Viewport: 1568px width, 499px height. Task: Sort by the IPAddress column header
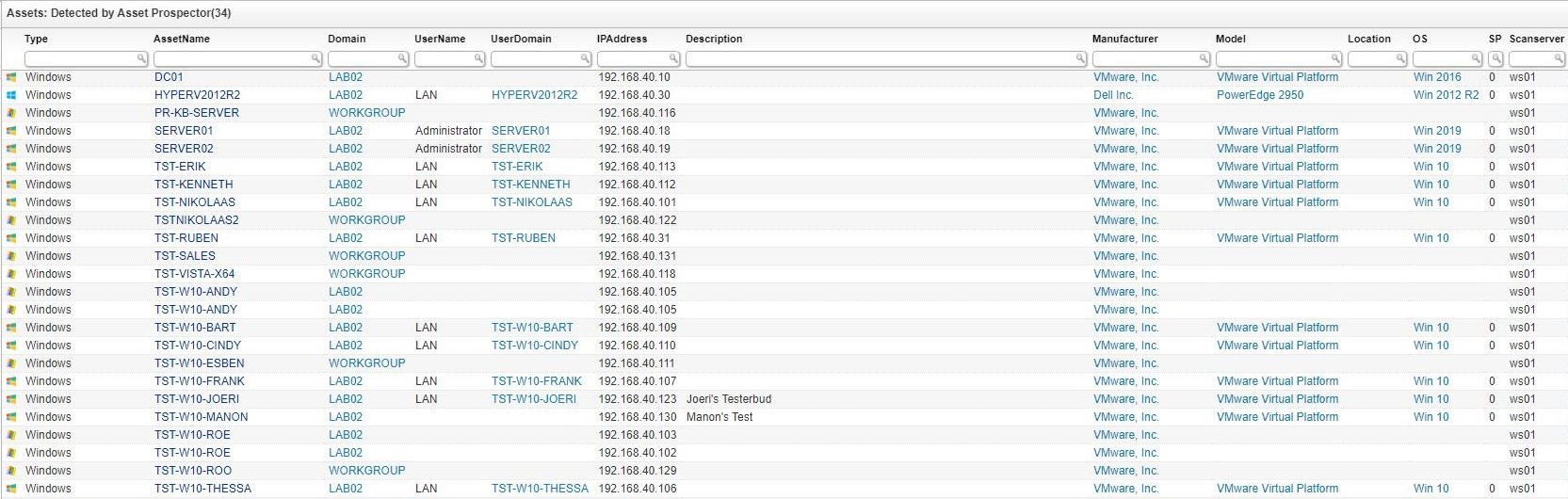[622, 39]
